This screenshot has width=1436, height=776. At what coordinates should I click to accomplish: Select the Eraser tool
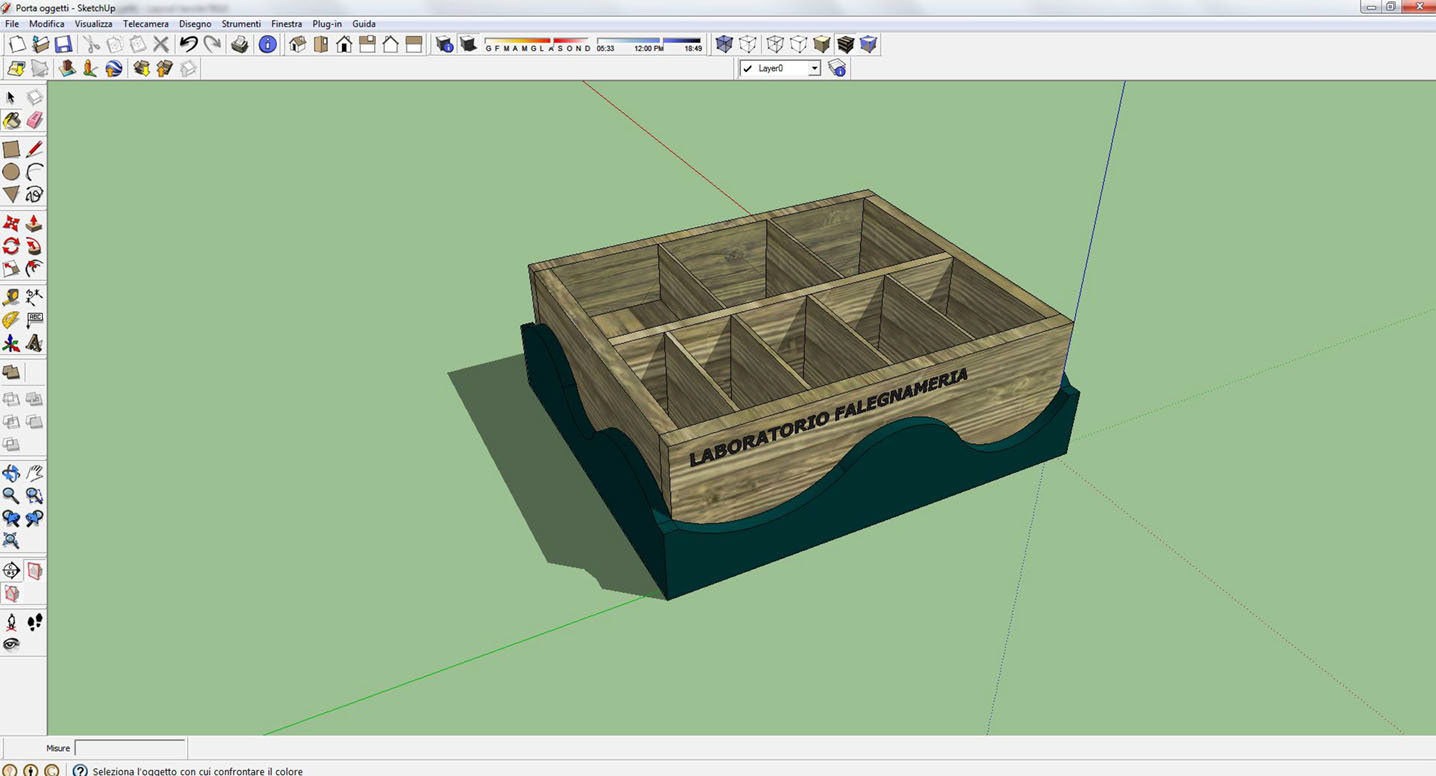click(35, 120)
